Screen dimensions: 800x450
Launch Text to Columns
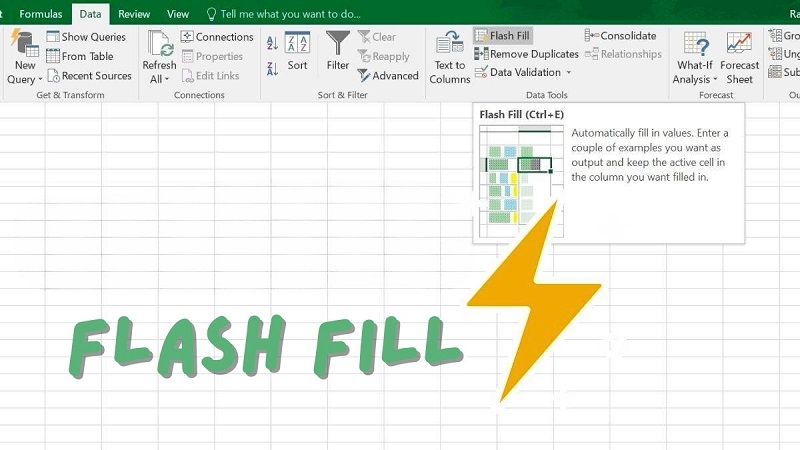click(x=449, y=56)
